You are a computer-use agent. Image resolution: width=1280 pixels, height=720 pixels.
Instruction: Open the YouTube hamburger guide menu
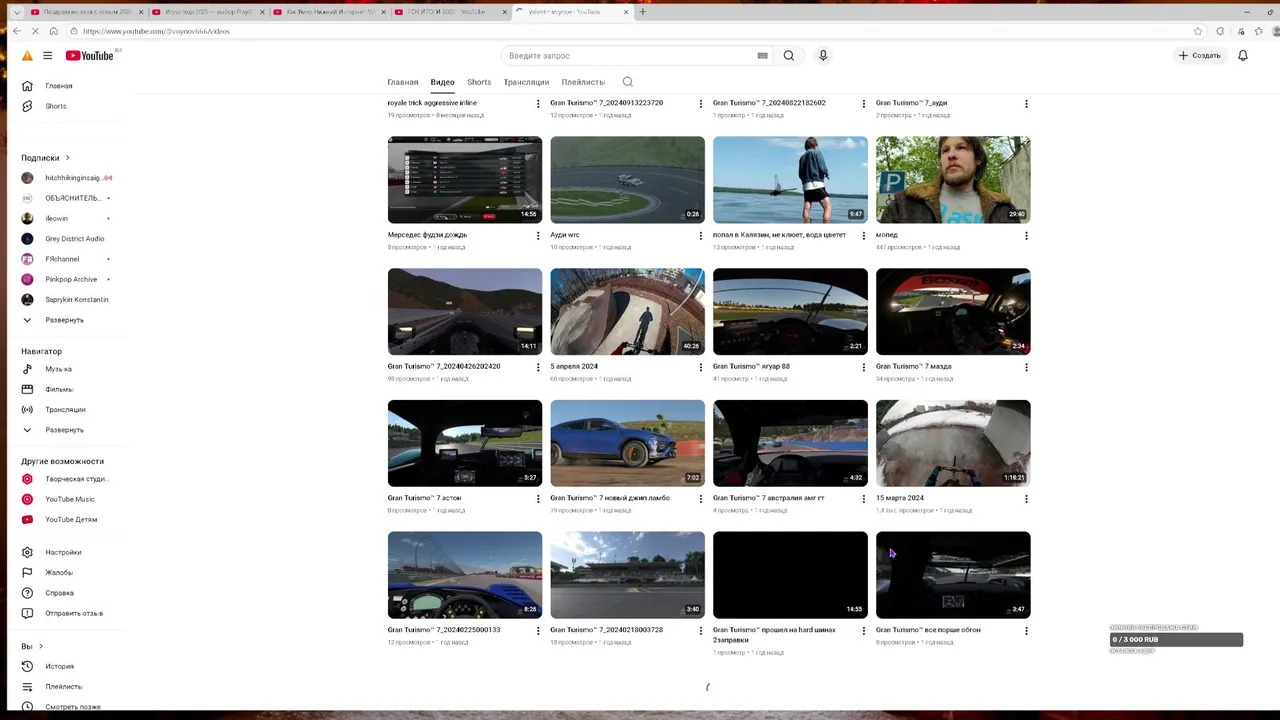coord(47,56)
